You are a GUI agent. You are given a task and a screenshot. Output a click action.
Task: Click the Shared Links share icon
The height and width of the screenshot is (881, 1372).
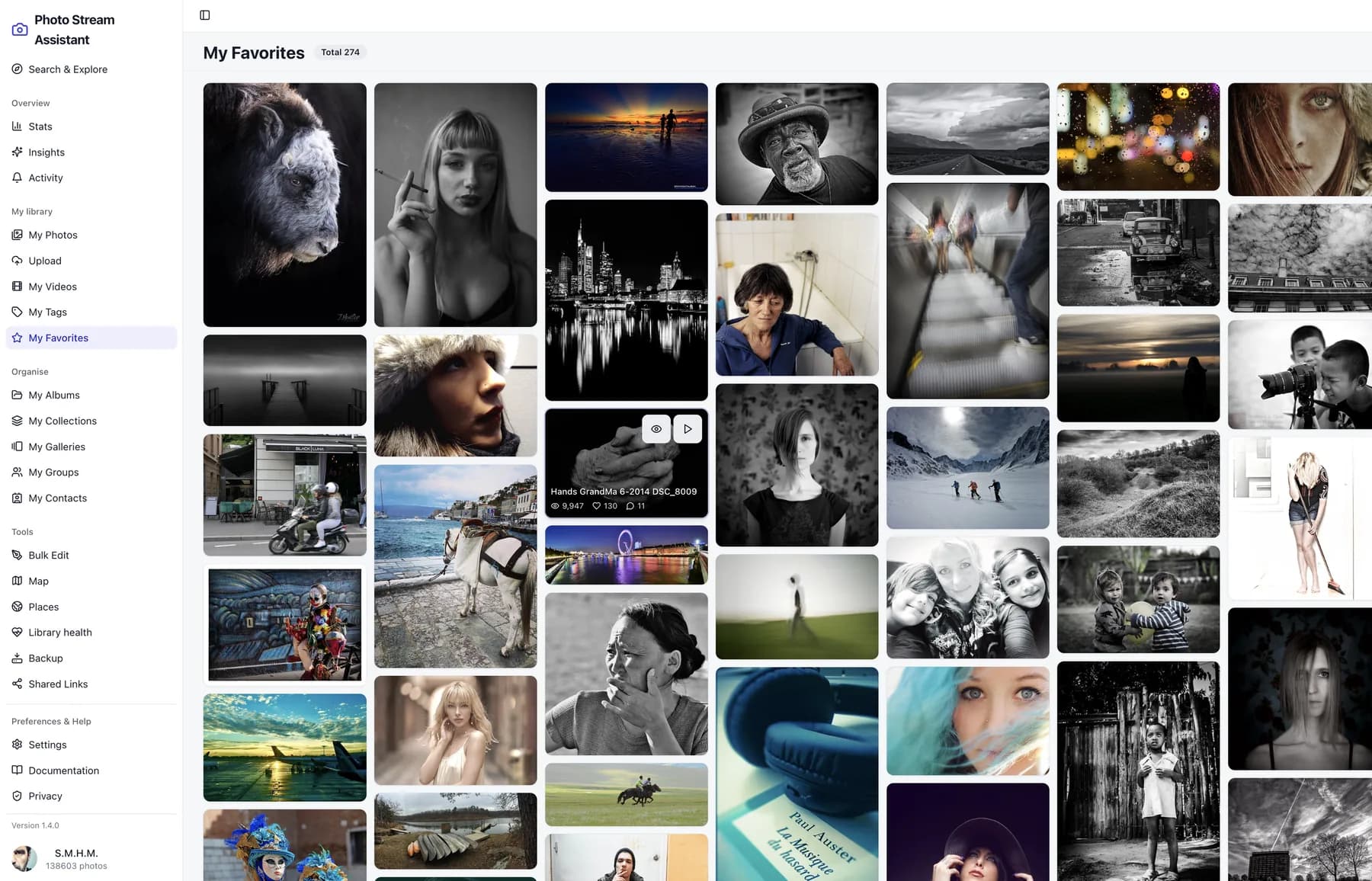[x=17, y=684]
